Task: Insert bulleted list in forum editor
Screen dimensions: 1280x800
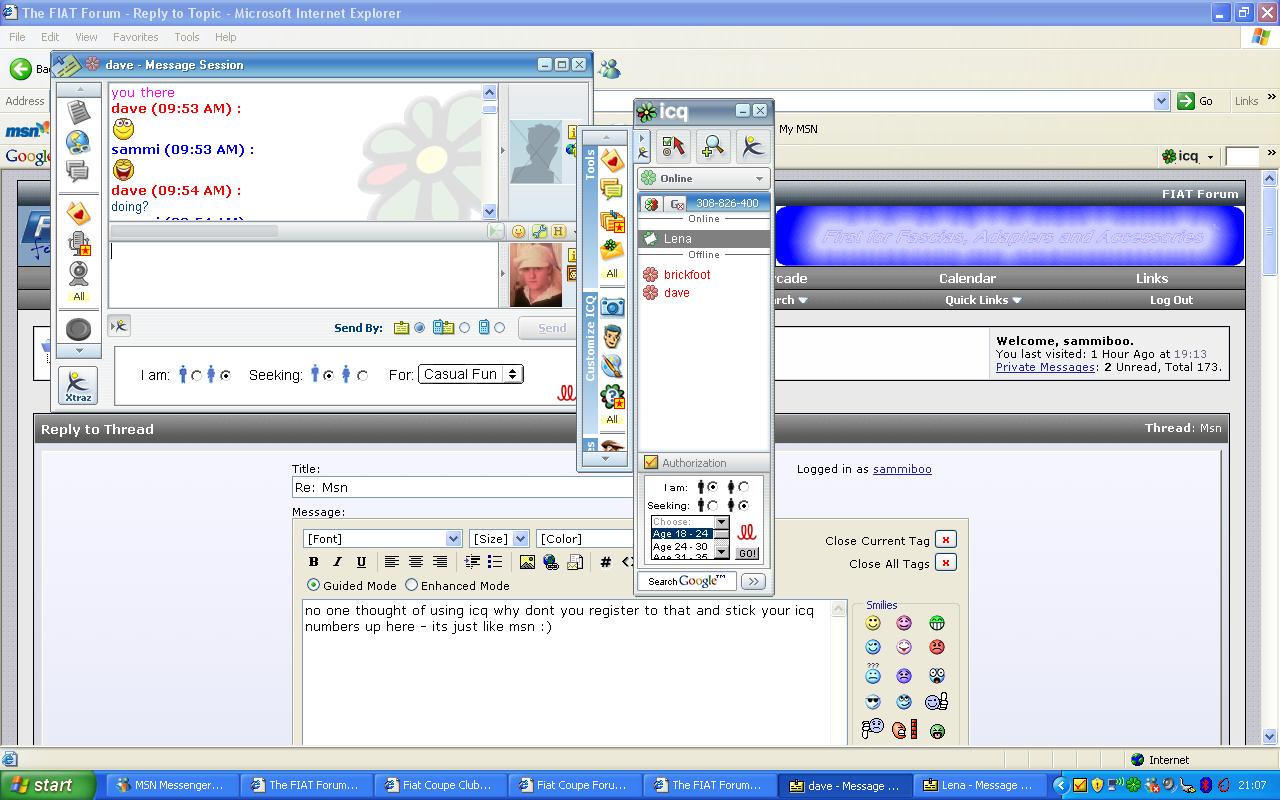Action: point(494,562)
